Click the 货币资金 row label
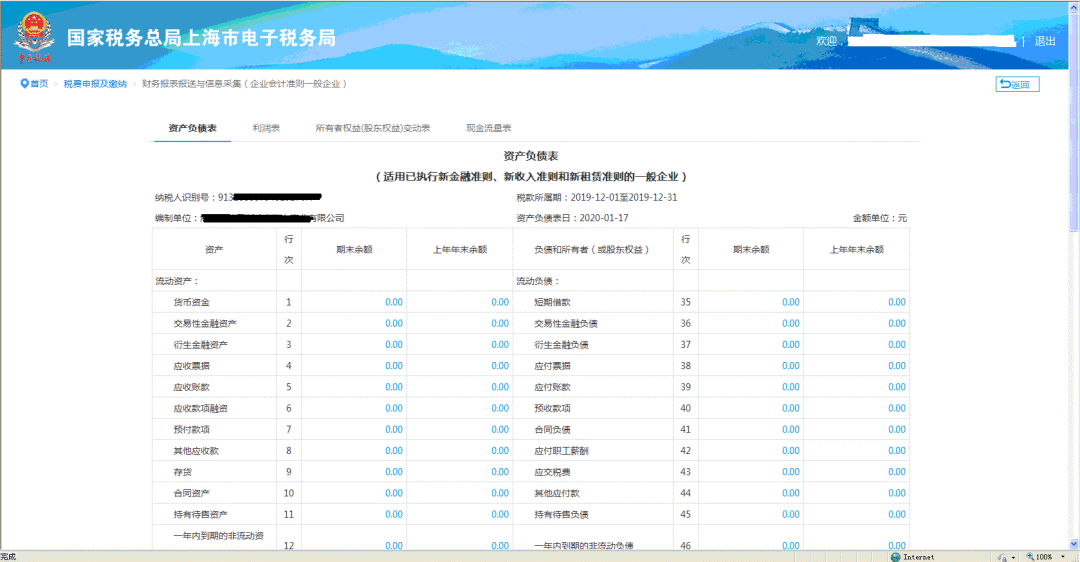1080x562 pixels. [x=191, y=302]
